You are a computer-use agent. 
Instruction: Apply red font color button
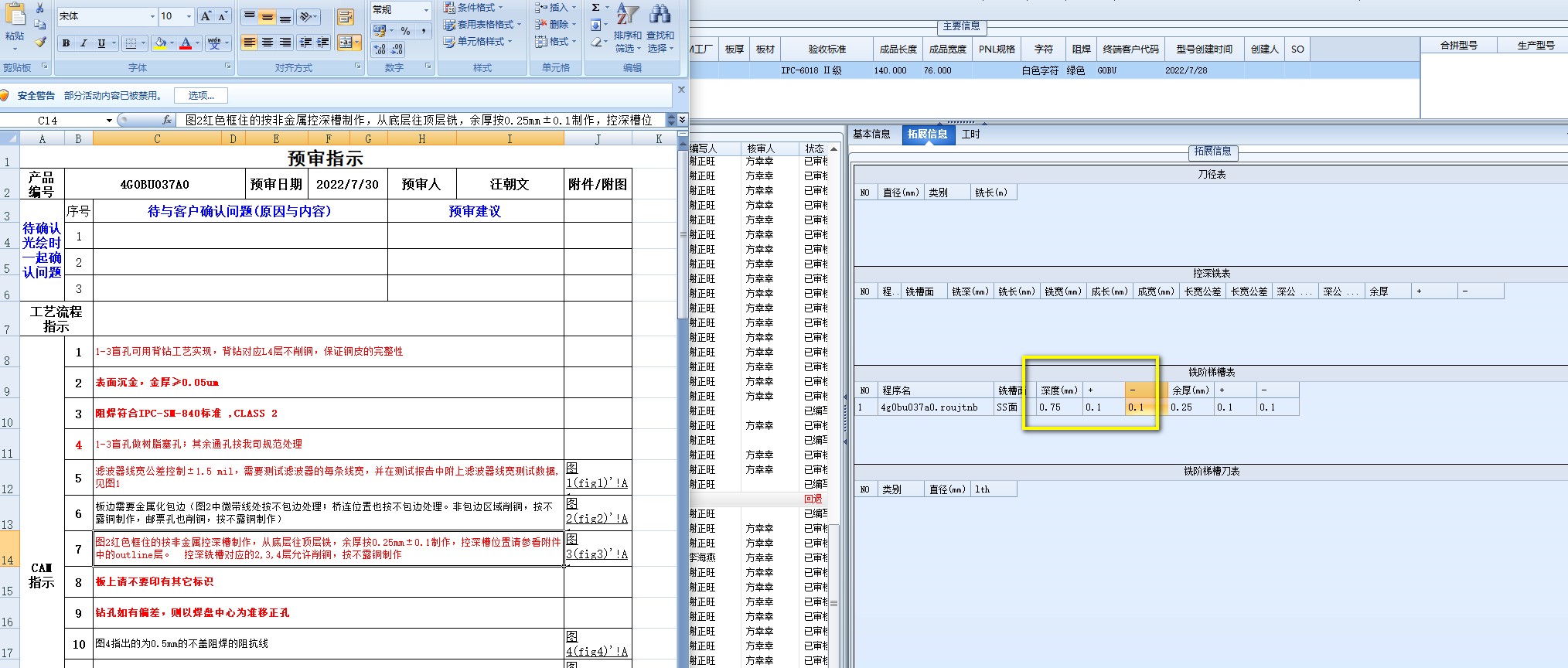point(186,43)
